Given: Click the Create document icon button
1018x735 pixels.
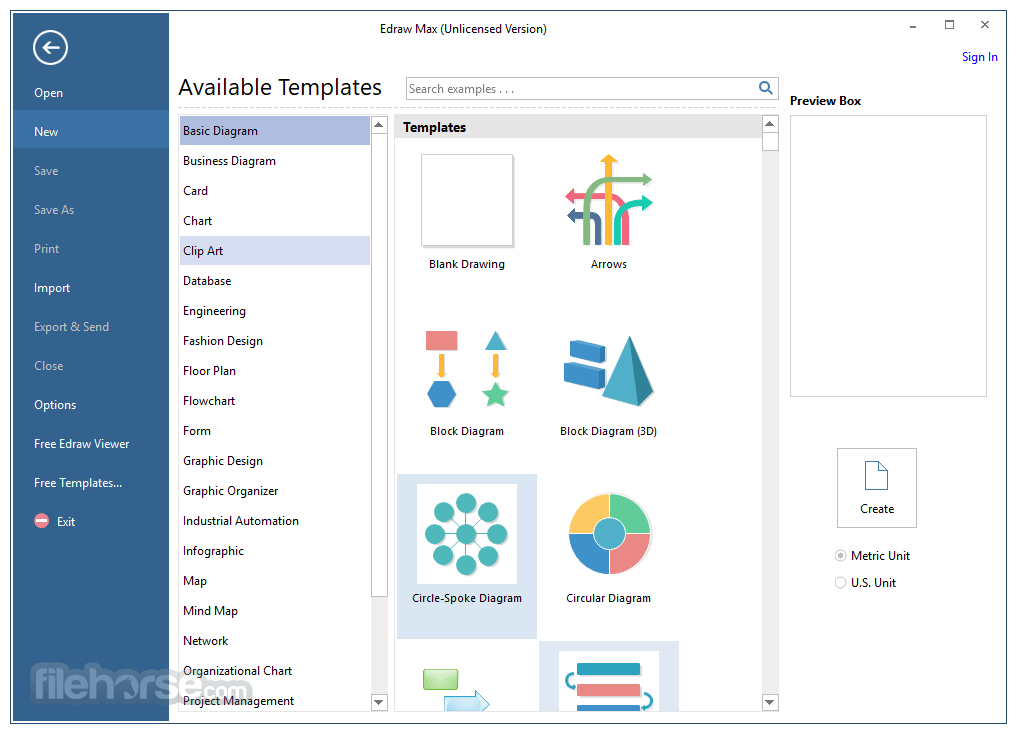Looking at the screenshot, I should (876, 488).
